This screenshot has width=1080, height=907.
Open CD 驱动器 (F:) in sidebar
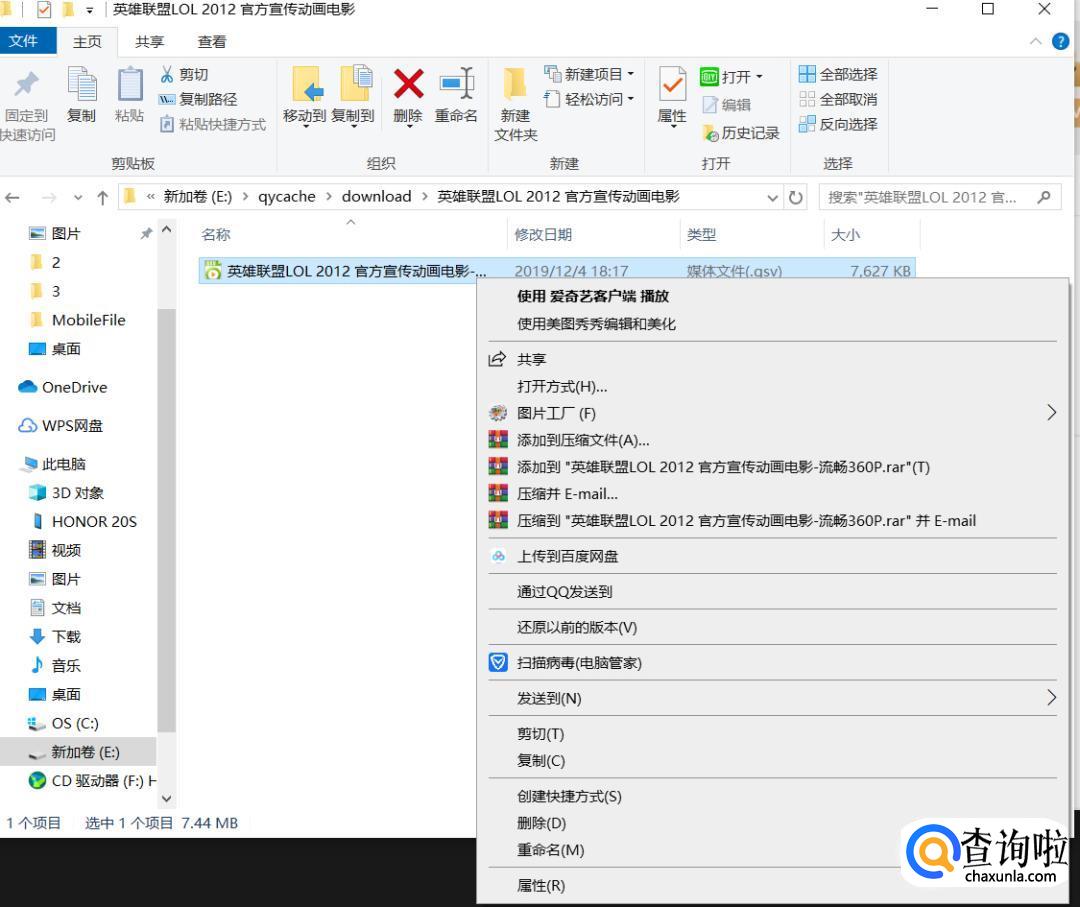click(x=92, y=781)
